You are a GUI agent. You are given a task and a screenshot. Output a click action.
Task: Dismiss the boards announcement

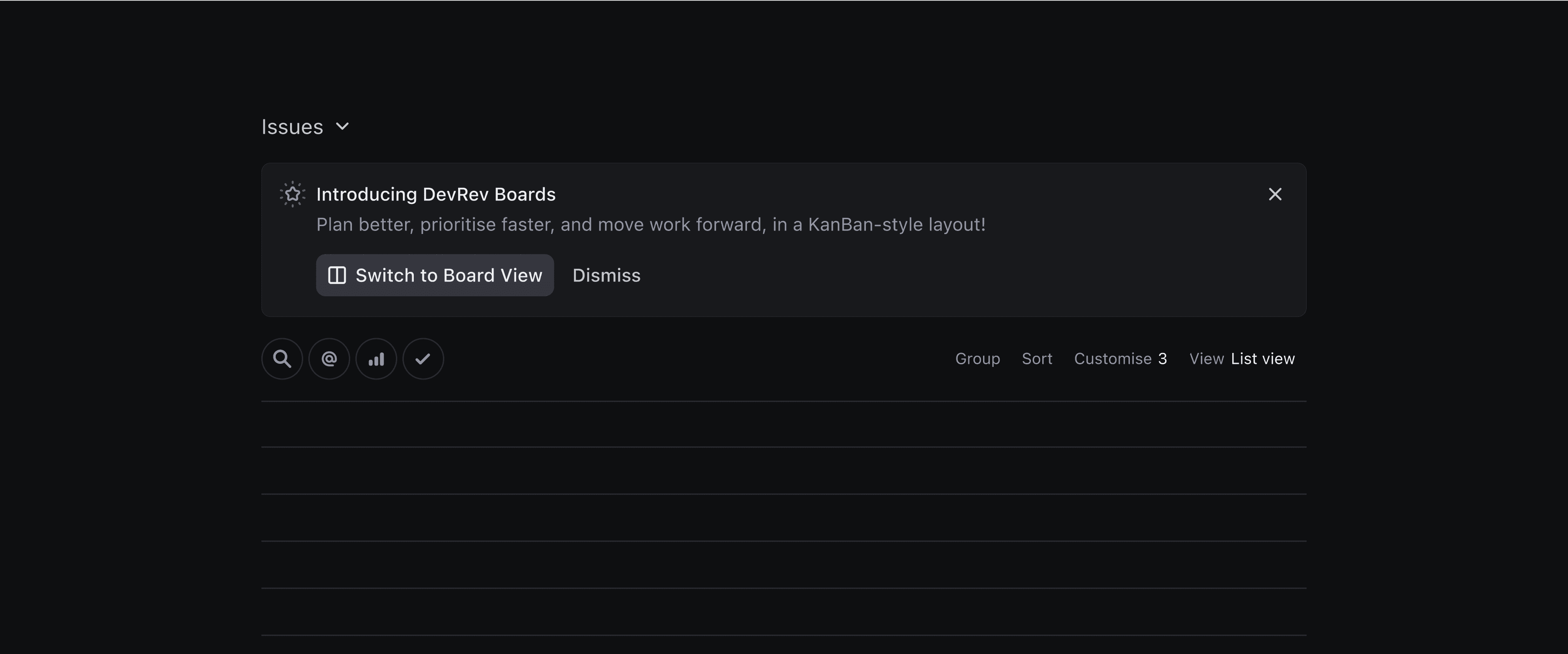pos(606,275)
